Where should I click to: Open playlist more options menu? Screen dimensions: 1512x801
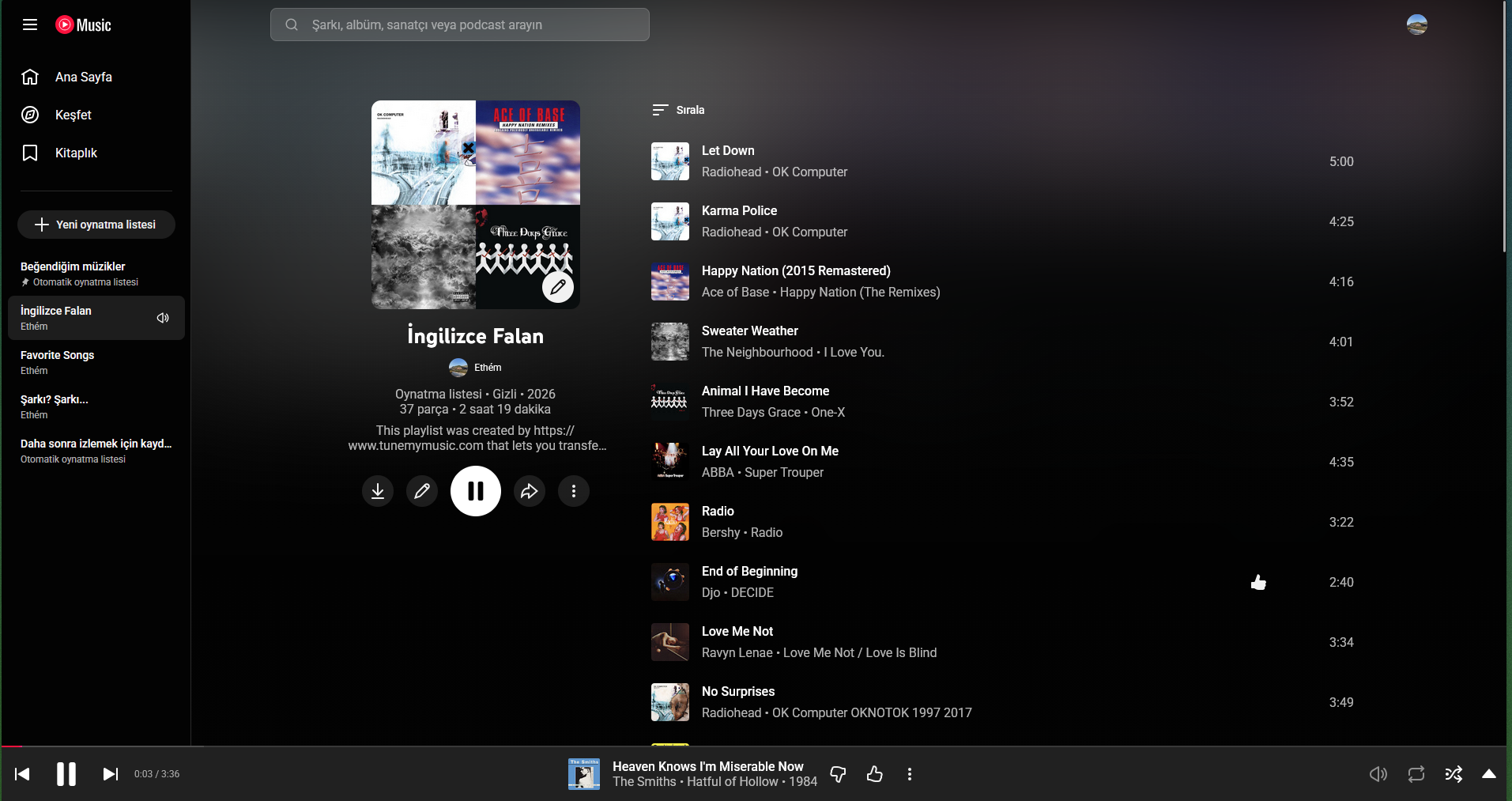574,491
